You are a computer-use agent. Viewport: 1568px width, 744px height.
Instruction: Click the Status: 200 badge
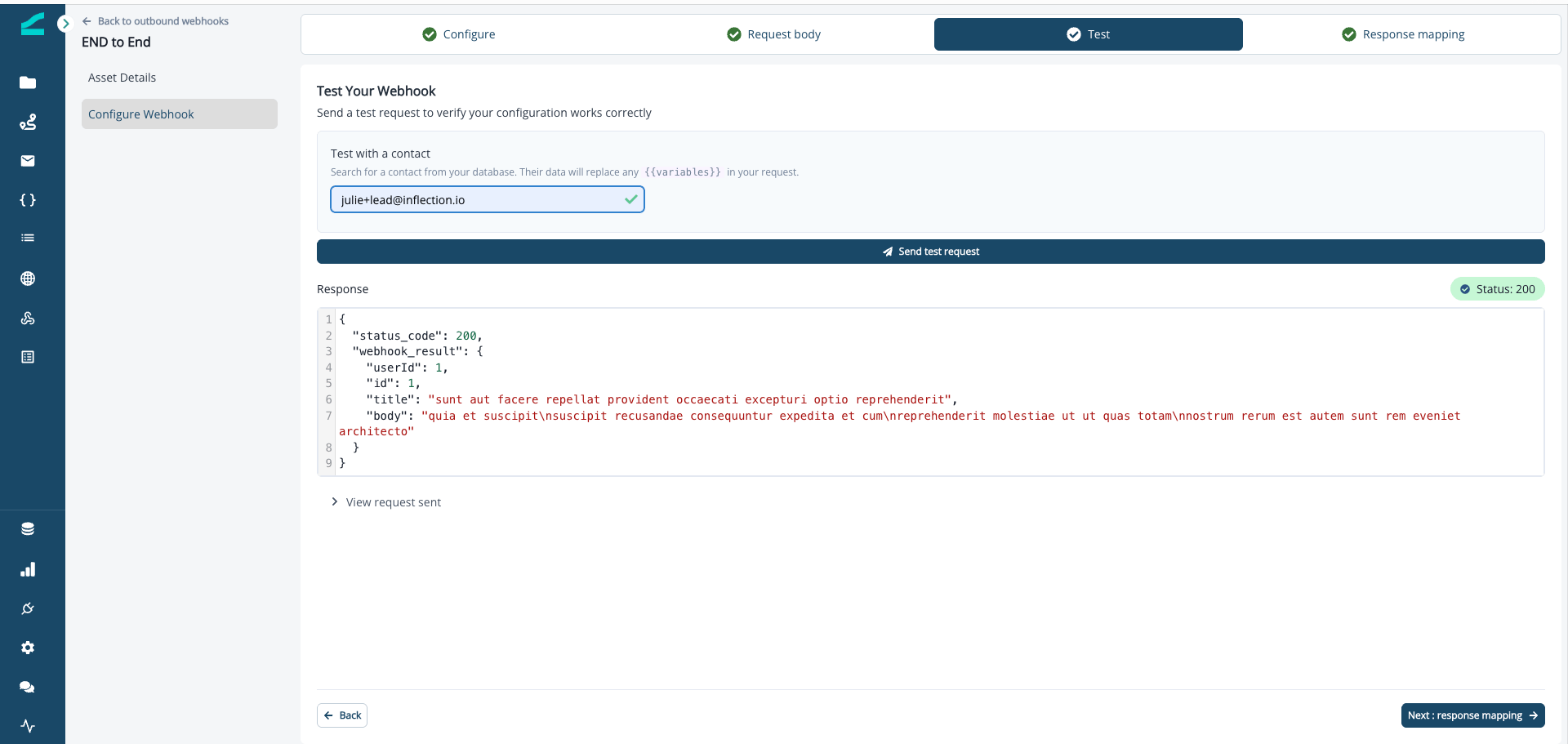1498,289
